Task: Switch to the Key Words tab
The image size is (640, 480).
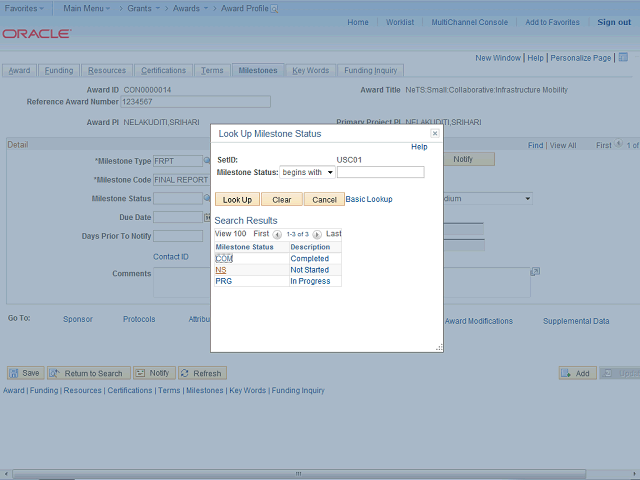Action: coord(310,70)
